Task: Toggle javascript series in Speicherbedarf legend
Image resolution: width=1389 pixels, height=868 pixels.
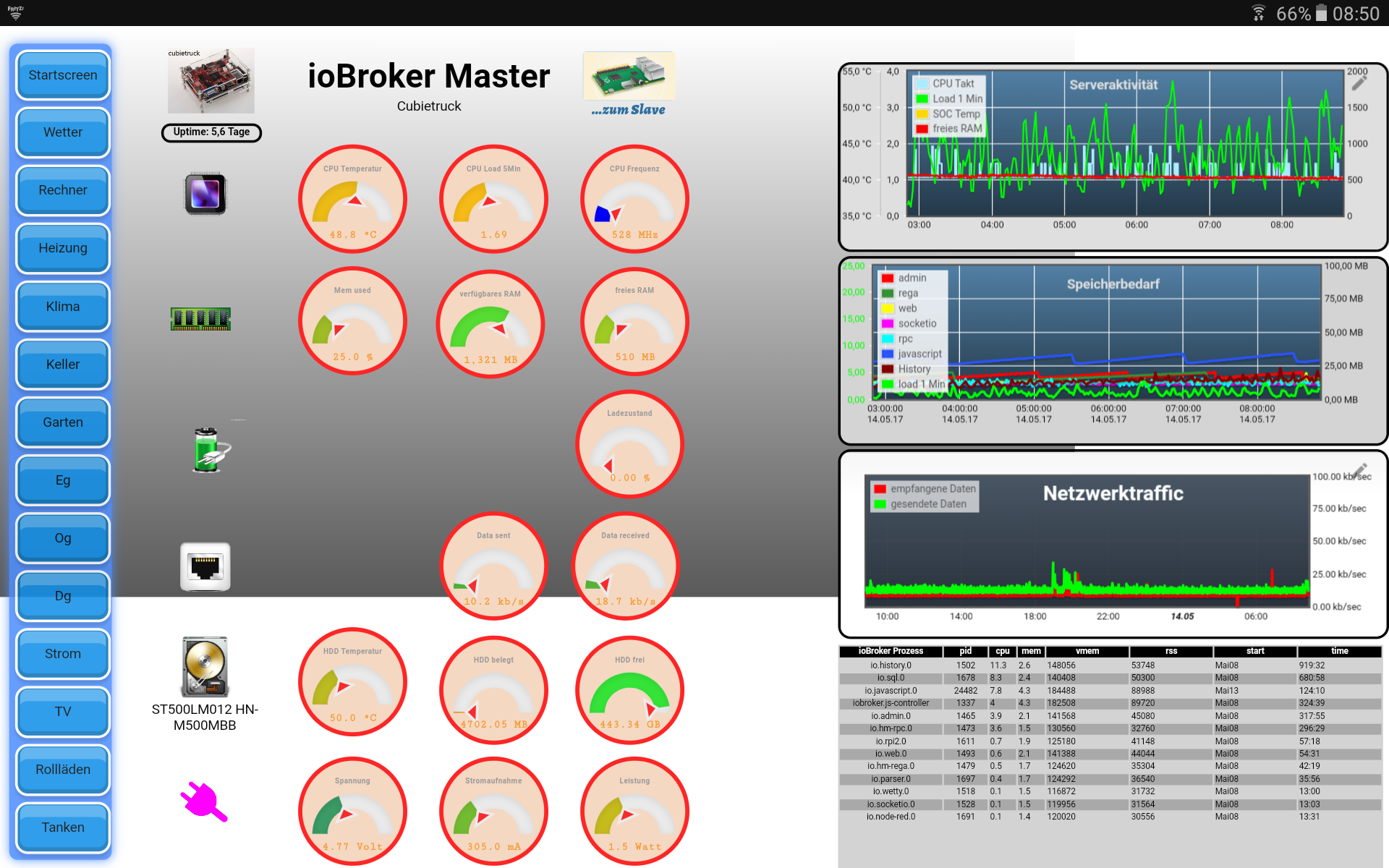Action: [912, 354]
